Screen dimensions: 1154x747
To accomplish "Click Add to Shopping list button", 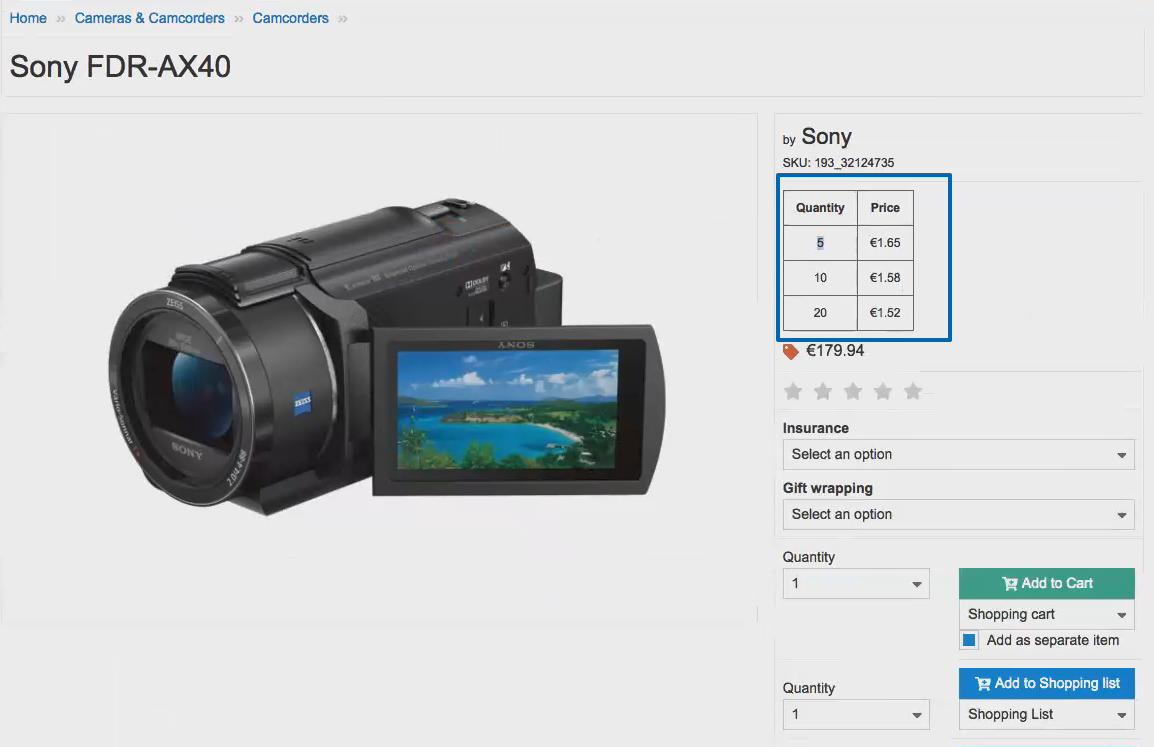I will pyautogui.click(x=1047, y=683).
